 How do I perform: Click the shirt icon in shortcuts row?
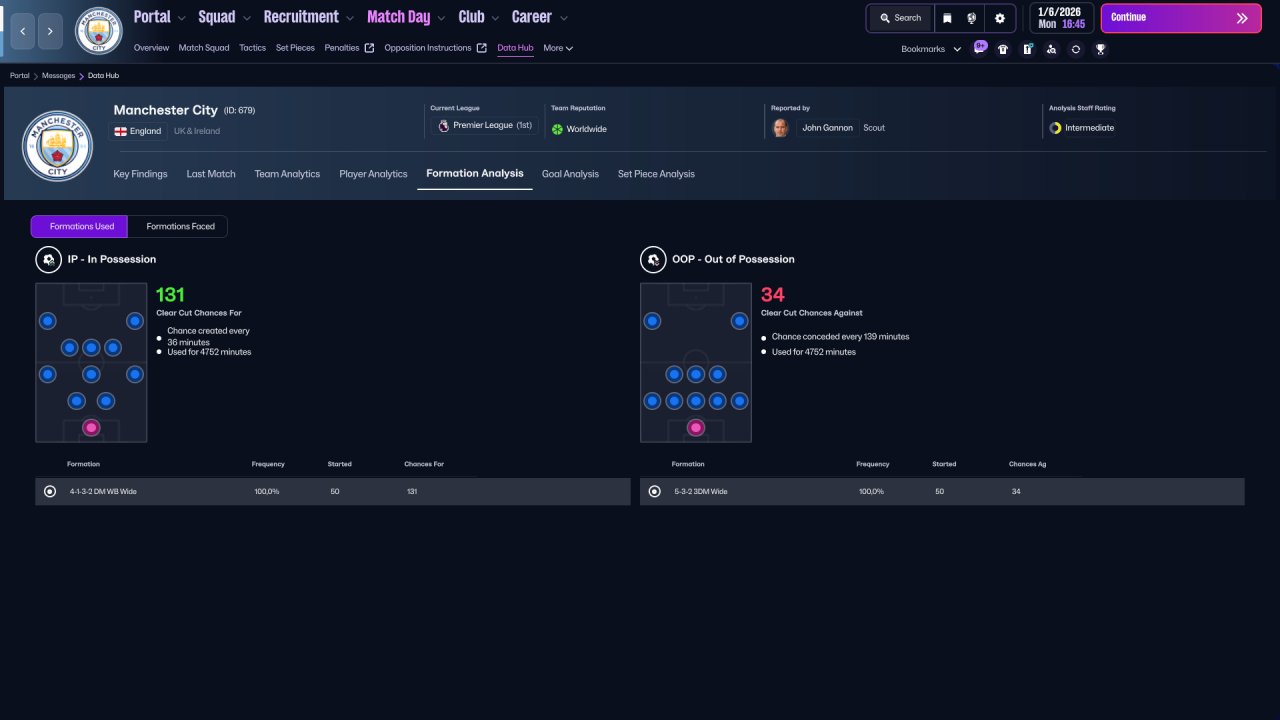[1003, 48]
